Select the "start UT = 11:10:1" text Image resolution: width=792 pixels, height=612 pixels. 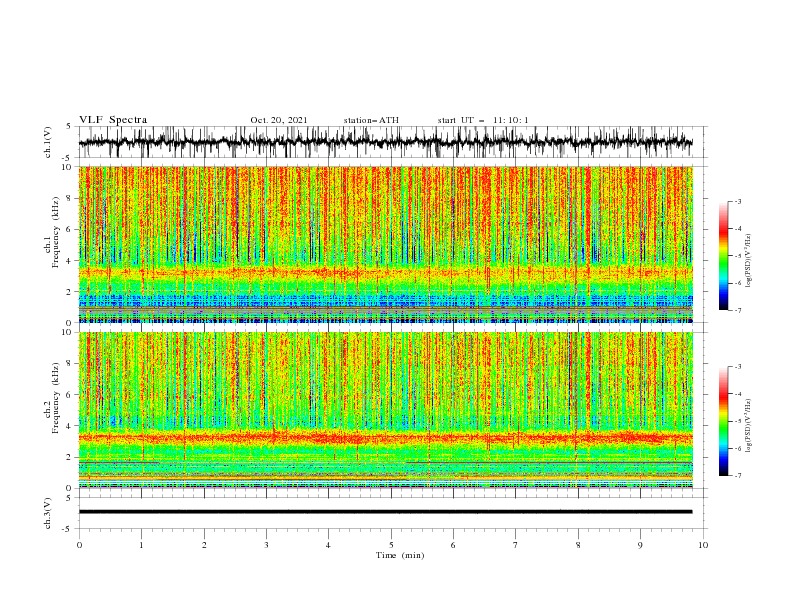click(483, 120)
